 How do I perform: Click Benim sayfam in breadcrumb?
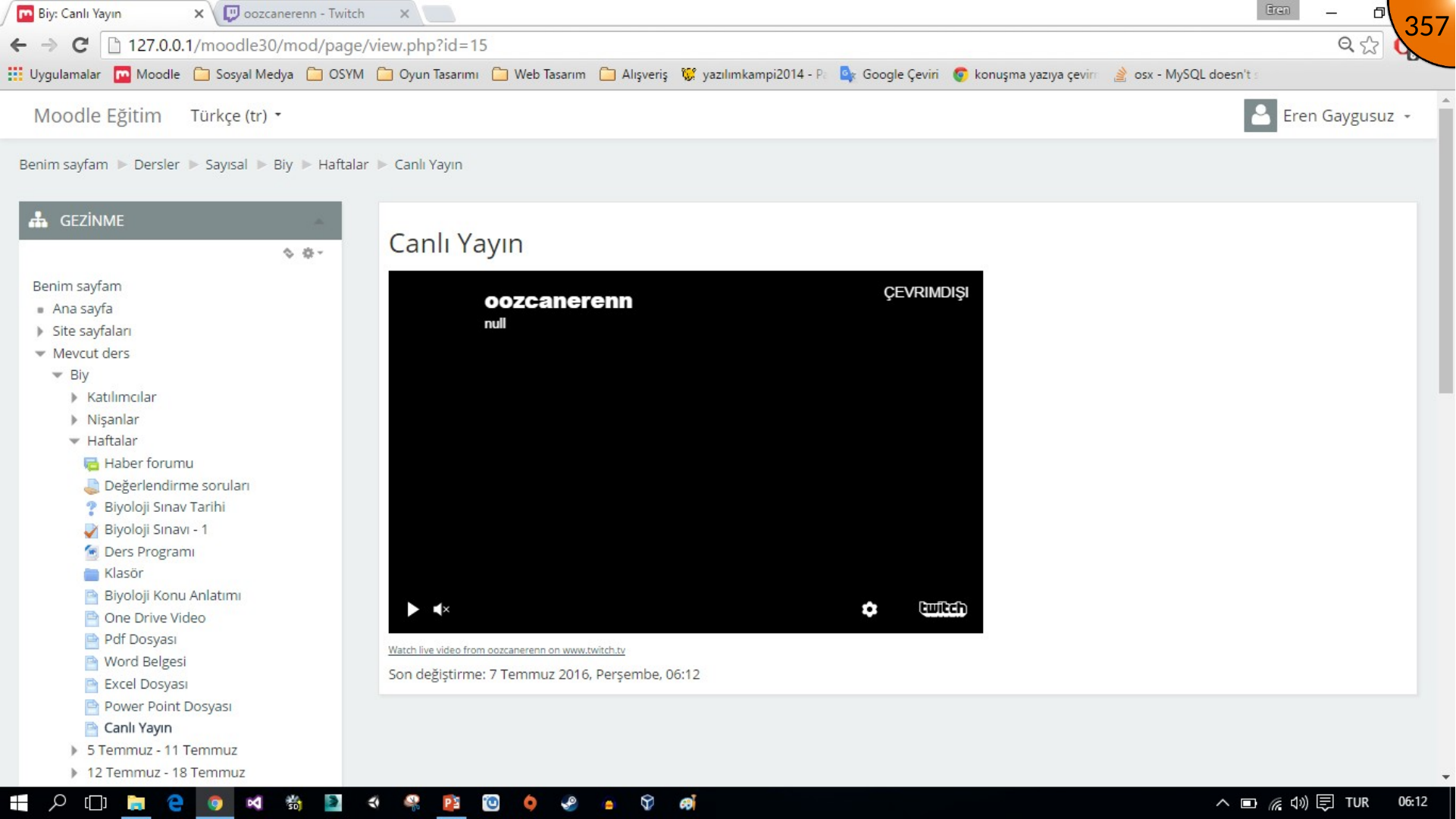pyautogui.click(x=64, y=165)
